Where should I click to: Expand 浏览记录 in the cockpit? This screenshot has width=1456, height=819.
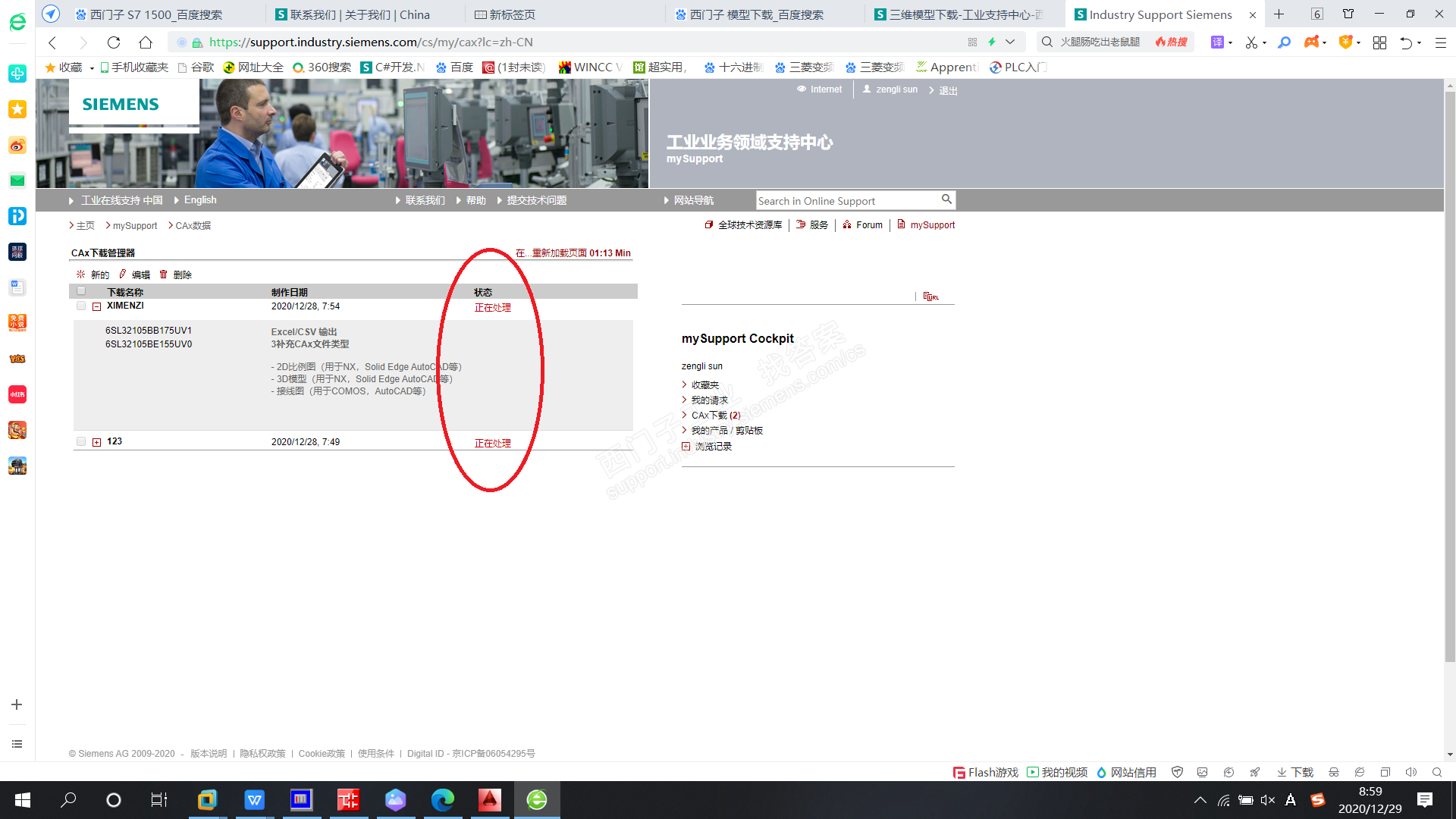click(x=686, y=447)
